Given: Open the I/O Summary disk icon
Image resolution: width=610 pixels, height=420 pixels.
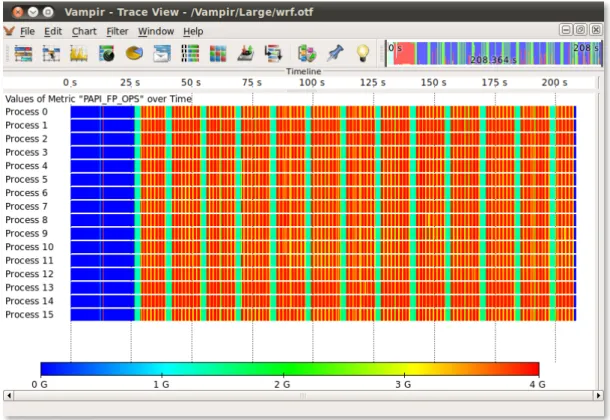Looking at the screenshot, I should click(246, 53).
